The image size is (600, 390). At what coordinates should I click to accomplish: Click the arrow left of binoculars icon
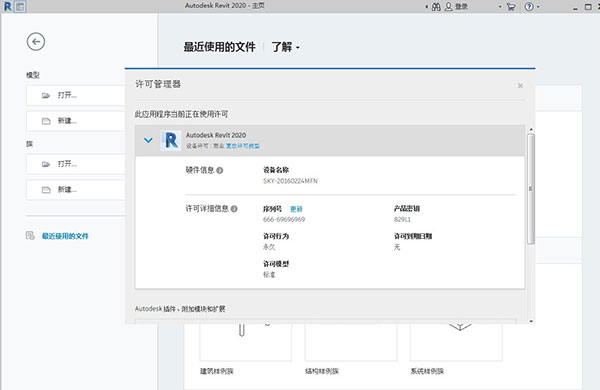coord(427,7)
